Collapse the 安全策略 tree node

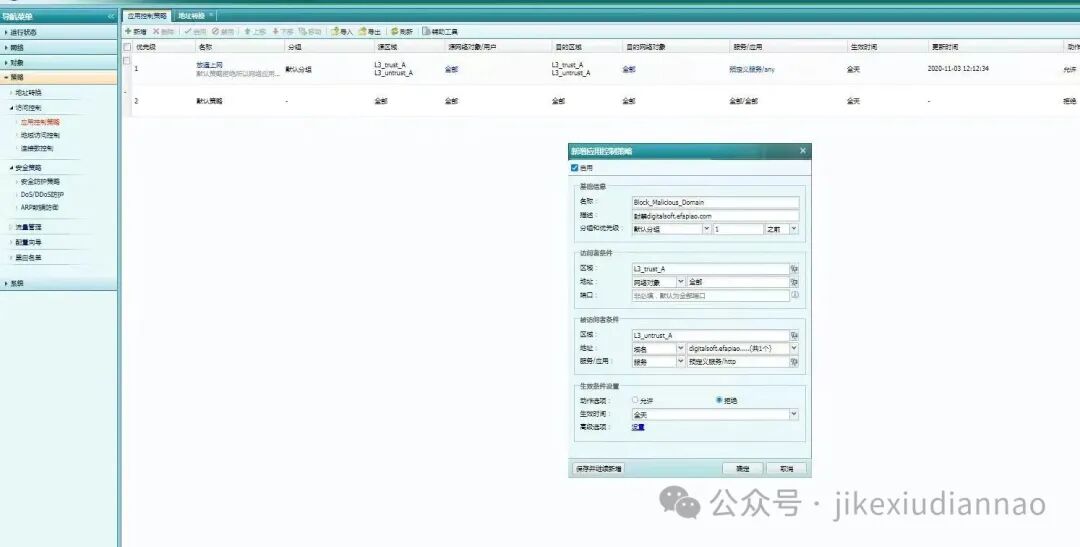[x=11, y=167]
